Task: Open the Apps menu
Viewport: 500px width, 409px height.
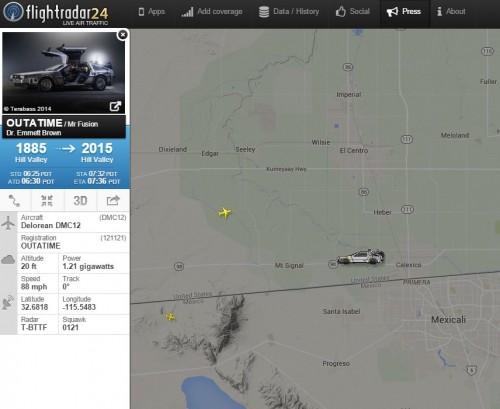Action: 152,12
